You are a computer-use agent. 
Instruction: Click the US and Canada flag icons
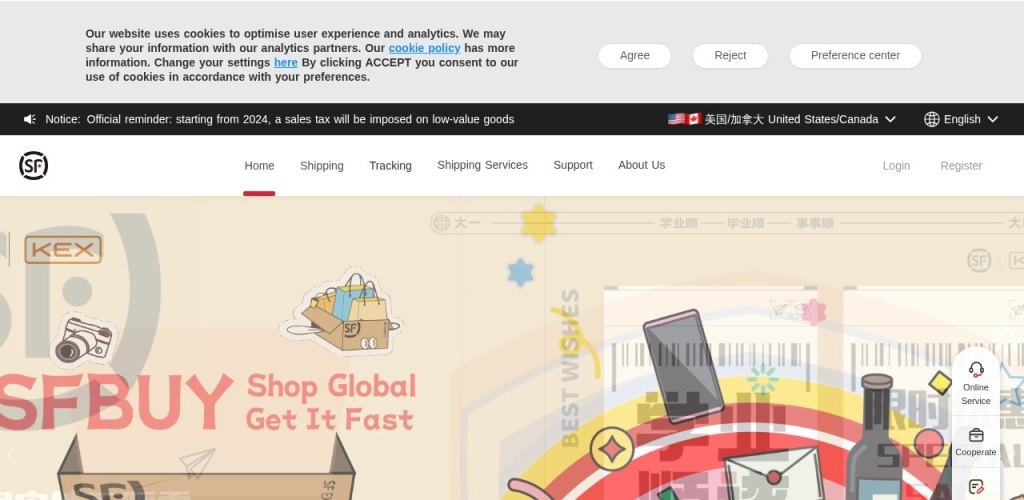(684, 119)
